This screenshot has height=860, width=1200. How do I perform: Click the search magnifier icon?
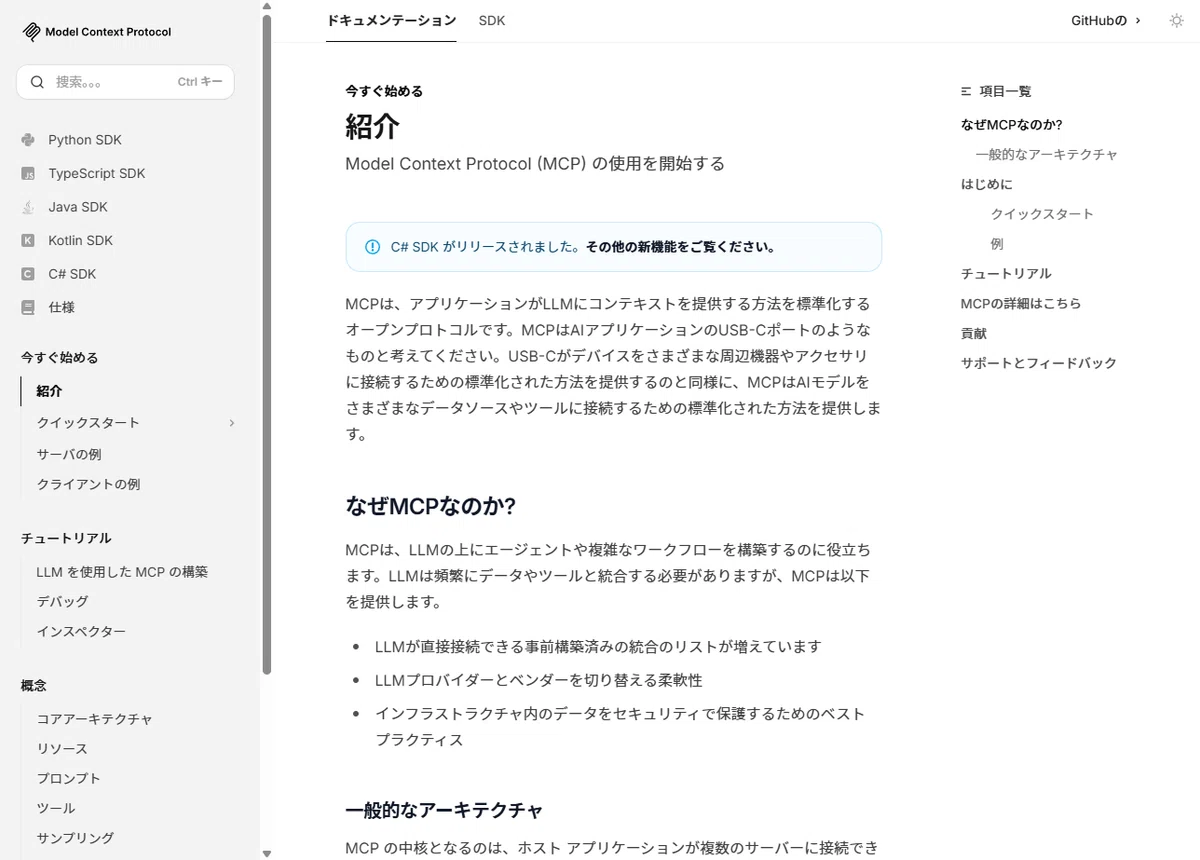coord(38,82)
